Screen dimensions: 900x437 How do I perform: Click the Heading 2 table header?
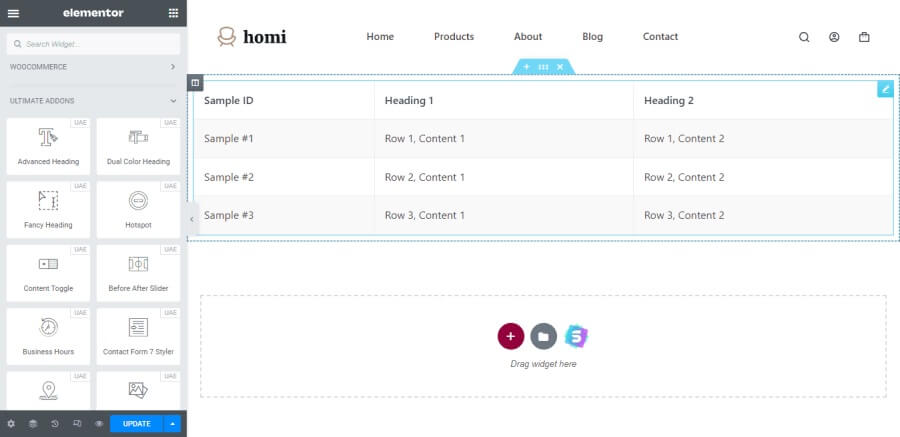tap(763, 100)
